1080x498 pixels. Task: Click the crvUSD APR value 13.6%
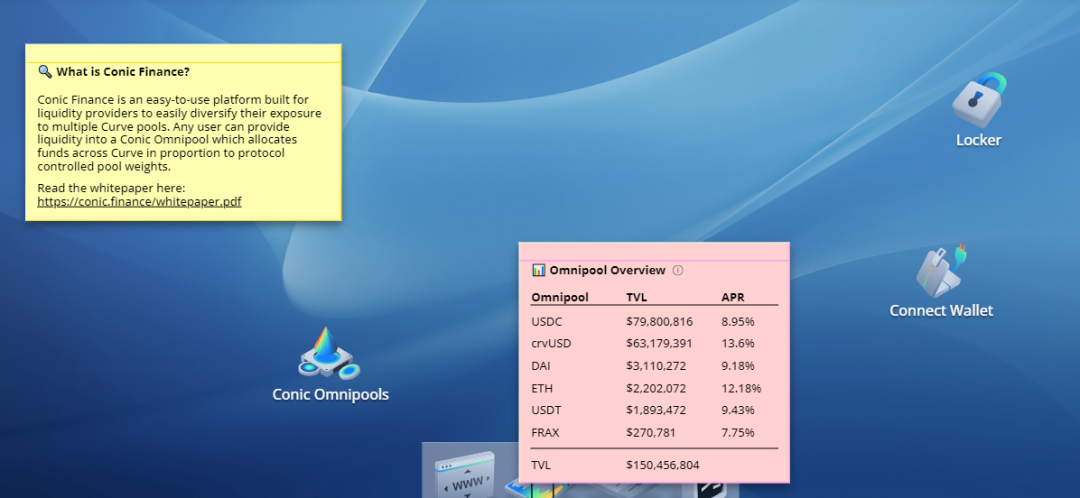(738, 343)
